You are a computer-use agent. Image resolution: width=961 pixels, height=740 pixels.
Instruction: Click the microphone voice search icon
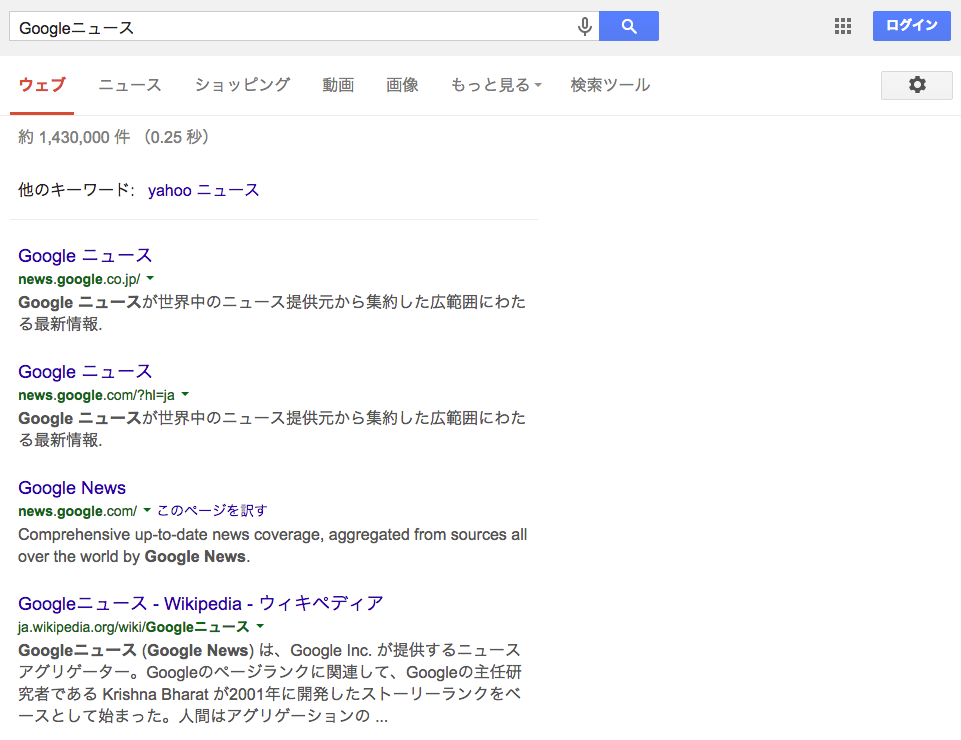pos(585,26)
